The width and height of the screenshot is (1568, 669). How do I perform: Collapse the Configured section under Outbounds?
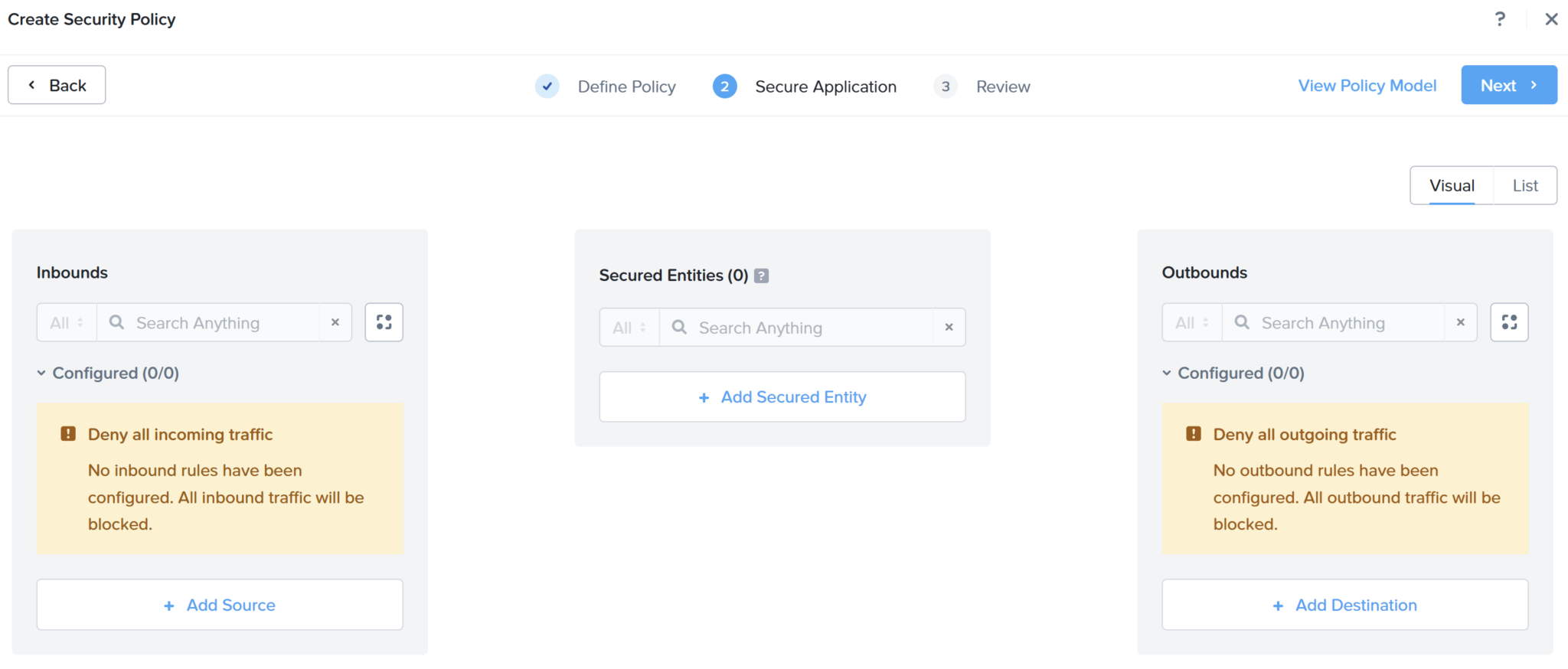pyautogui.click(x=1167, y=373)
